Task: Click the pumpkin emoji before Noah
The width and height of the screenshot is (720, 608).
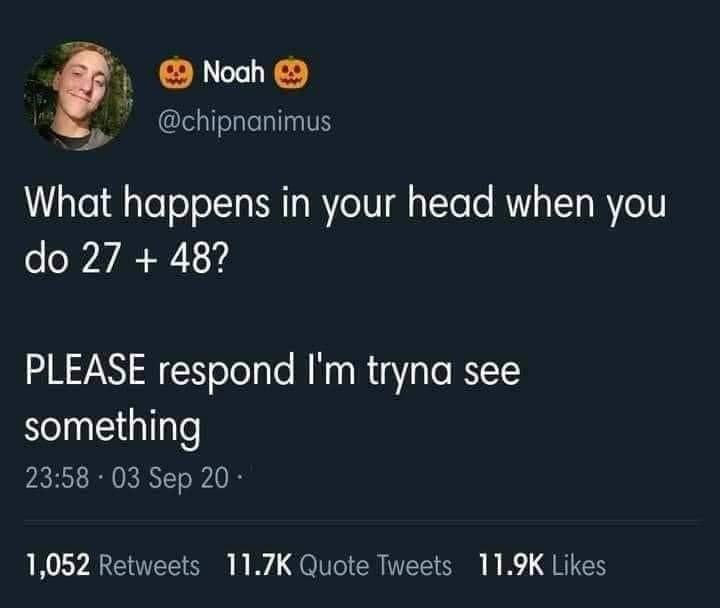Action: [176, 73]
